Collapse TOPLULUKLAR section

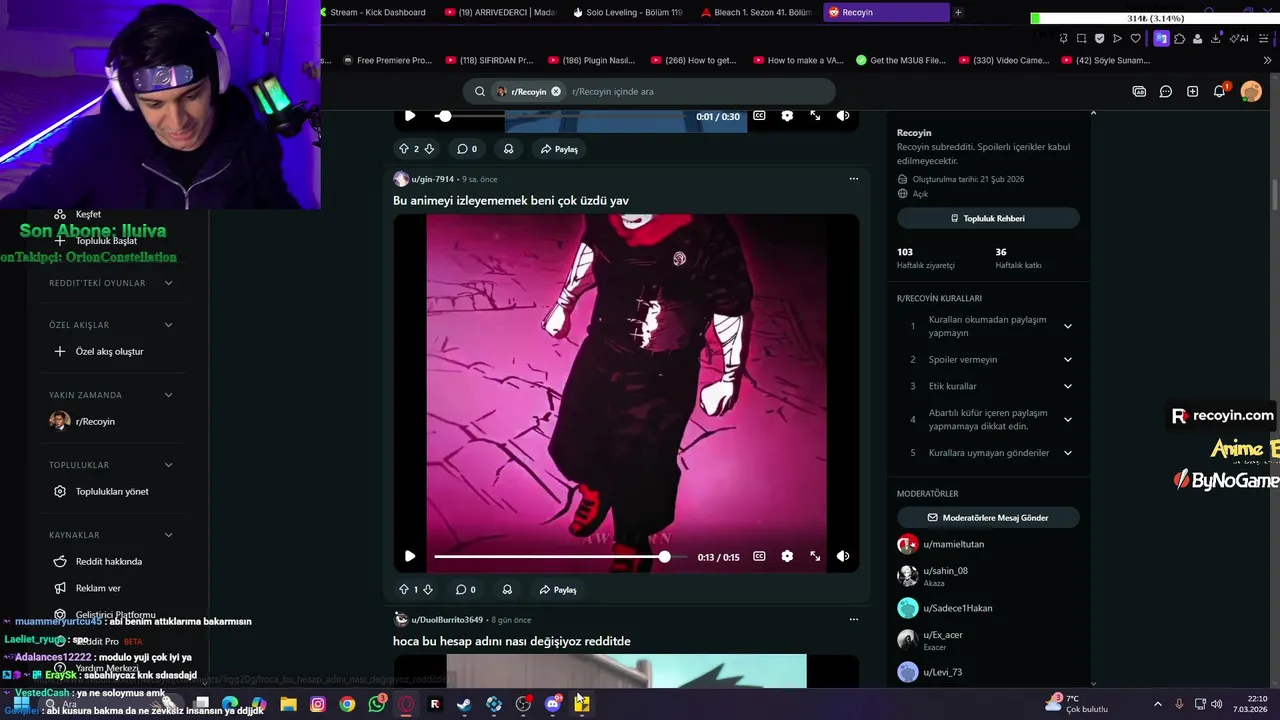point(168,465)
